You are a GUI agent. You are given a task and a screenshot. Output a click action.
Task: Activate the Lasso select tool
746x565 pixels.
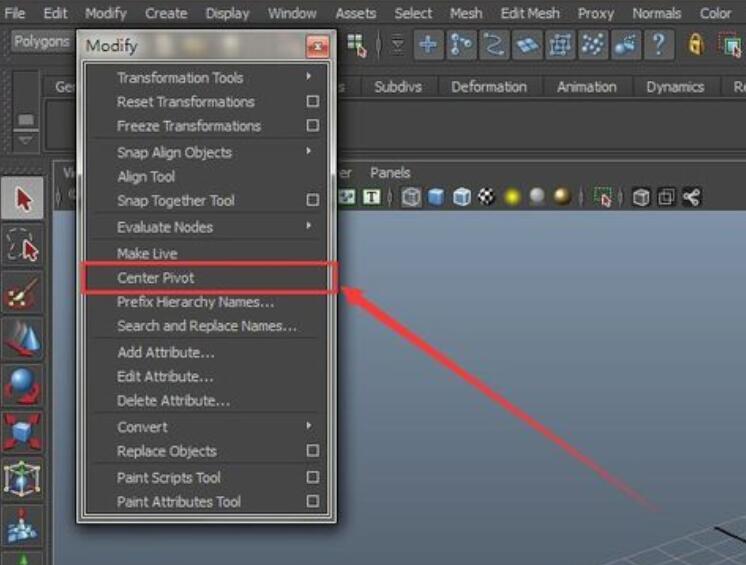point(23,245)
